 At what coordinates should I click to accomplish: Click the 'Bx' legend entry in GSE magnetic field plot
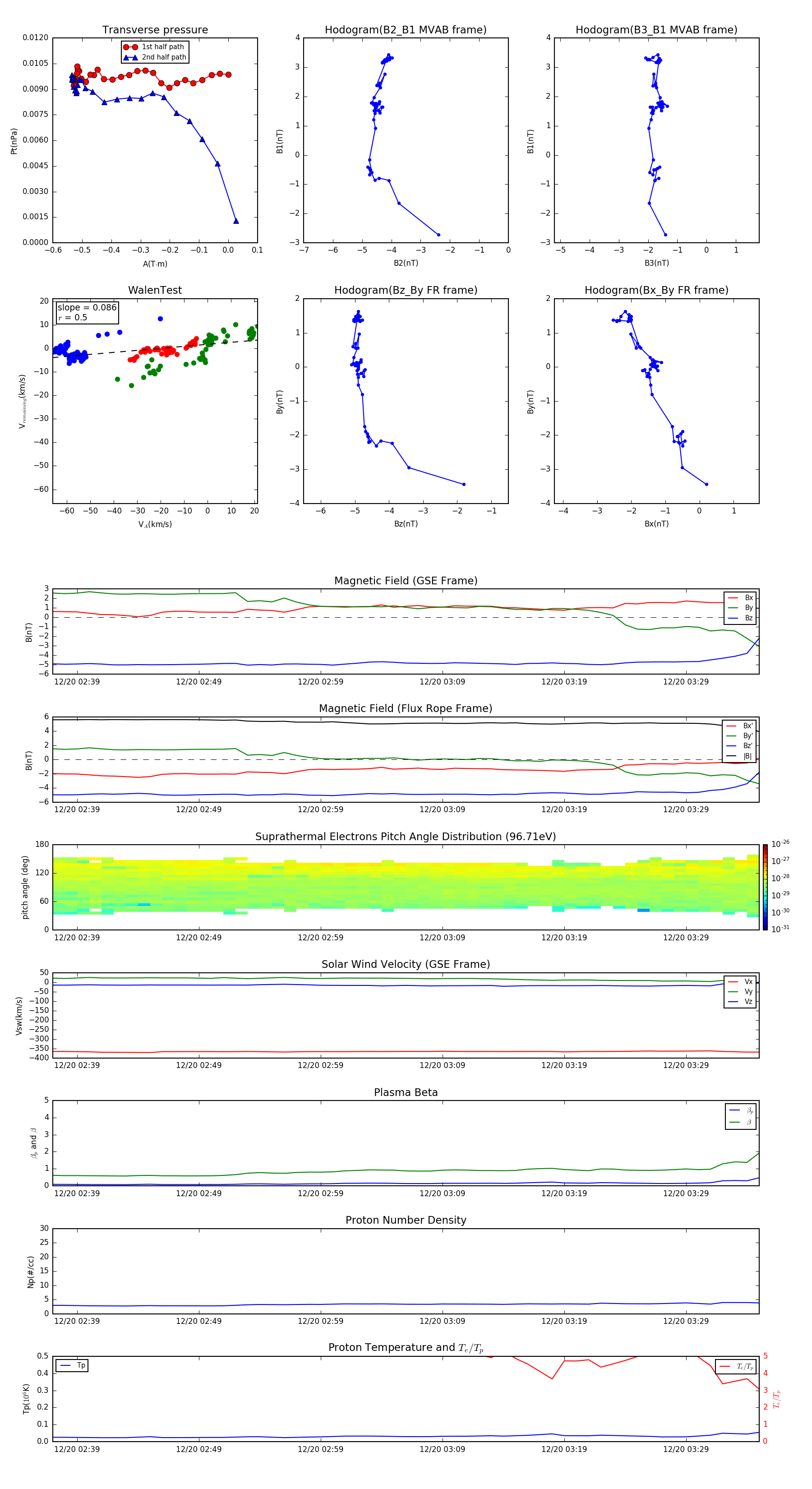[740, 598]
